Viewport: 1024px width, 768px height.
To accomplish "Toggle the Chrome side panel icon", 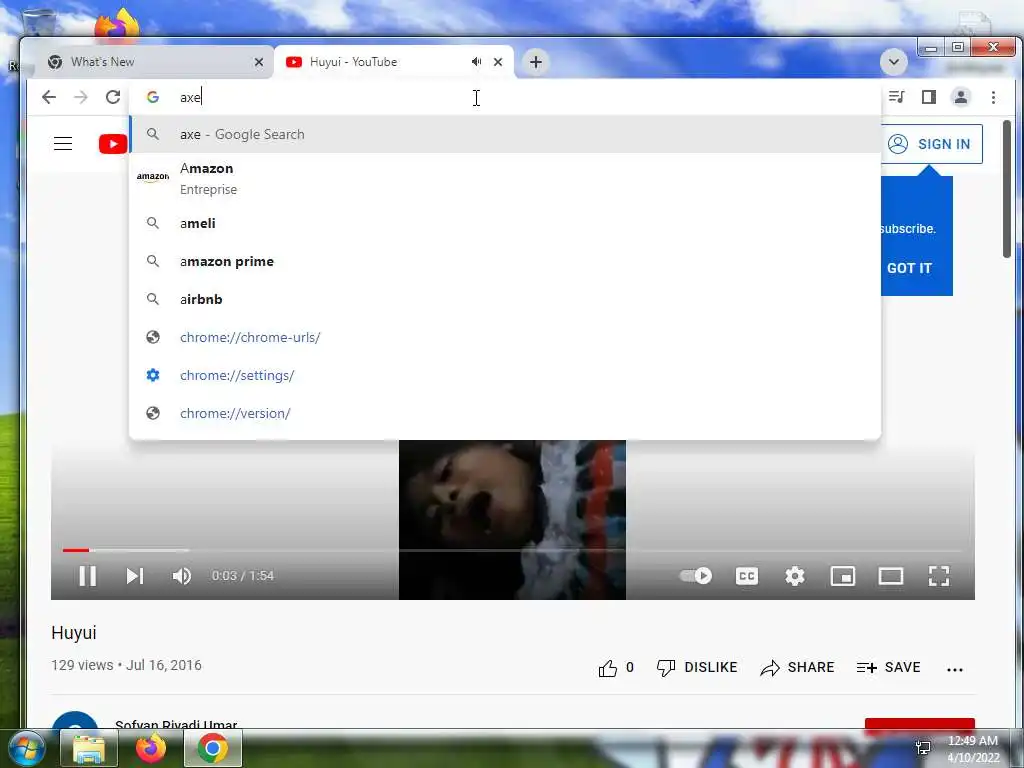I will (929, 97).
